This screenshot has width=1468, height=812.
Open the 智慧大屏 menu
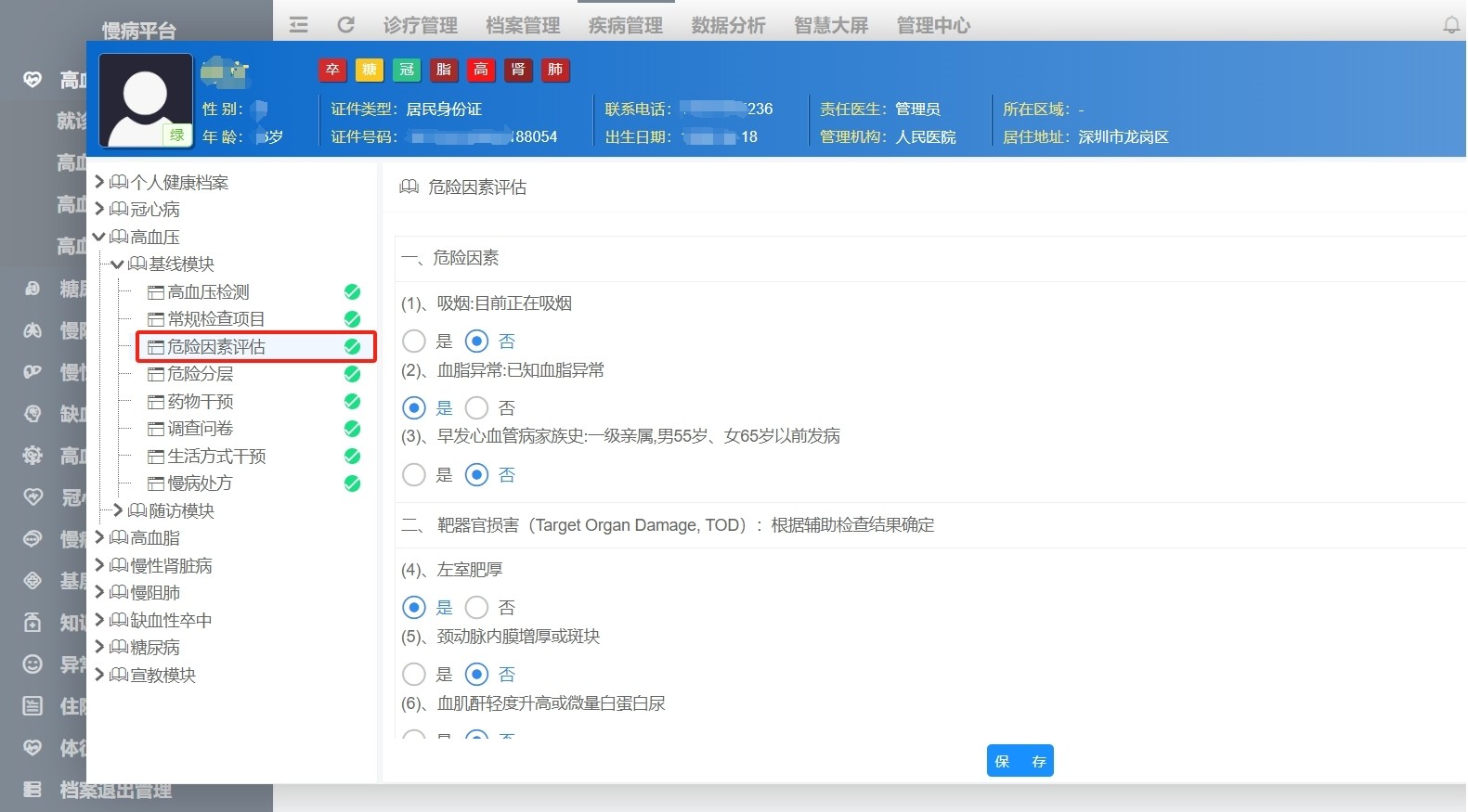pos(831,25)
